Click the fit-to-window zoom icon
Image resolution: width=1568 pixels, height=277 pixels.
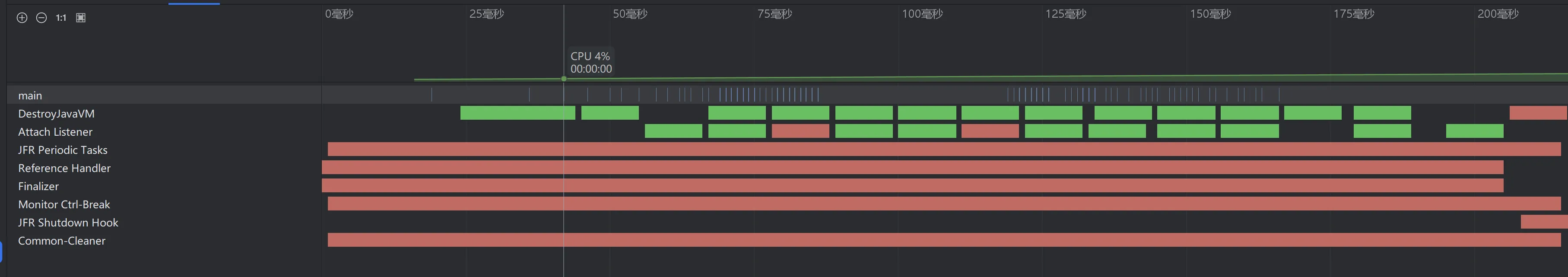pos(80,18)
